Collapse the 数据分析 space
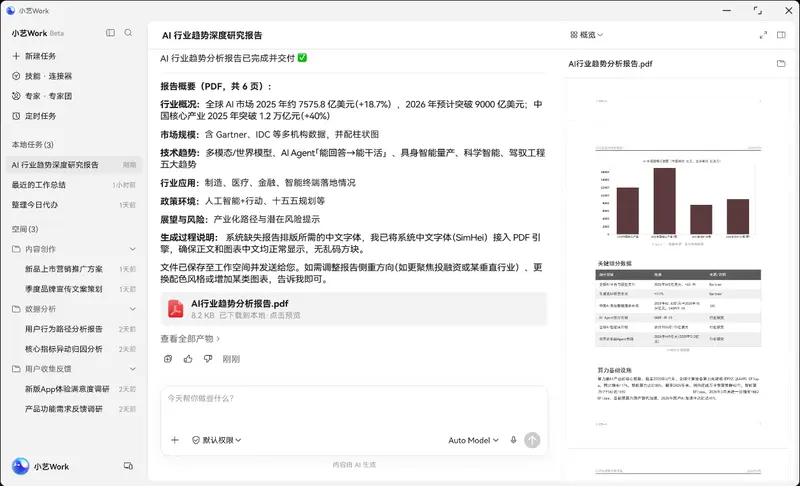The width and height of the screenshot is (800, 486). click(133, 309)
